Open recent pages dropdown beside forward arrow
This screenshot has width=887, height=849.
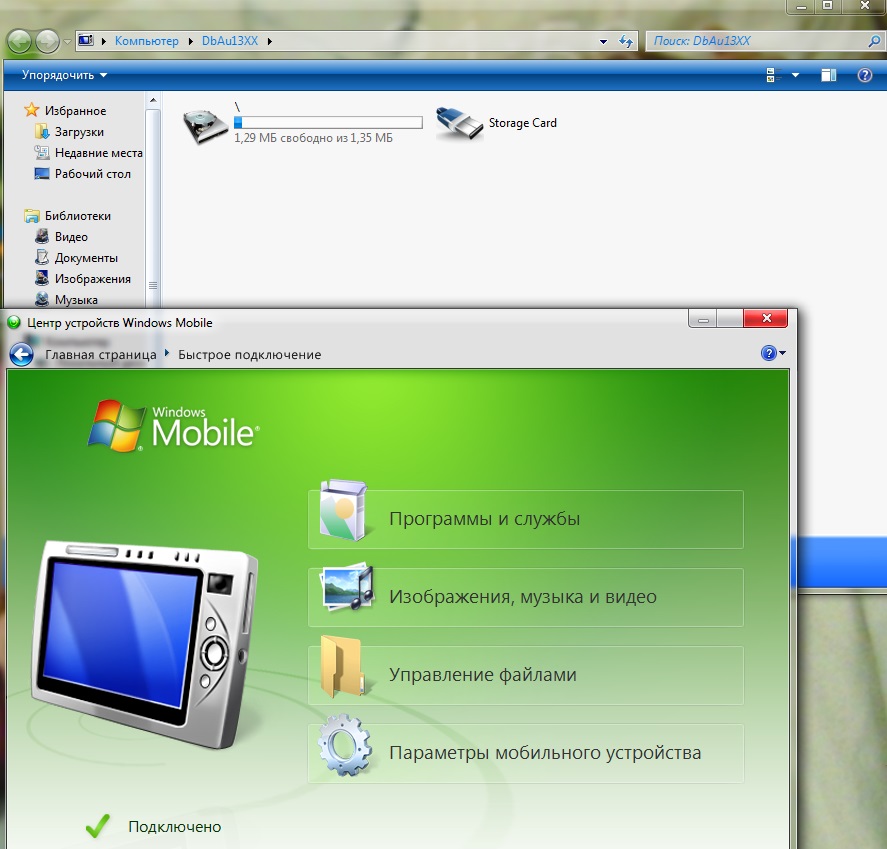click(x=67, y=41)
